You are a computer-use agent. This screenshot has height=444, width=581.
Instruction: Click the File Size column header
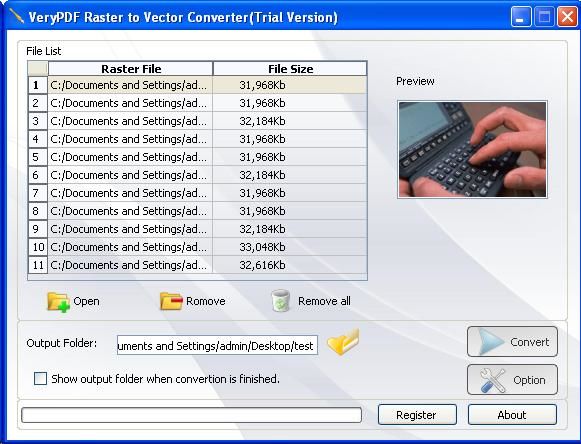[x=290, y=69]
